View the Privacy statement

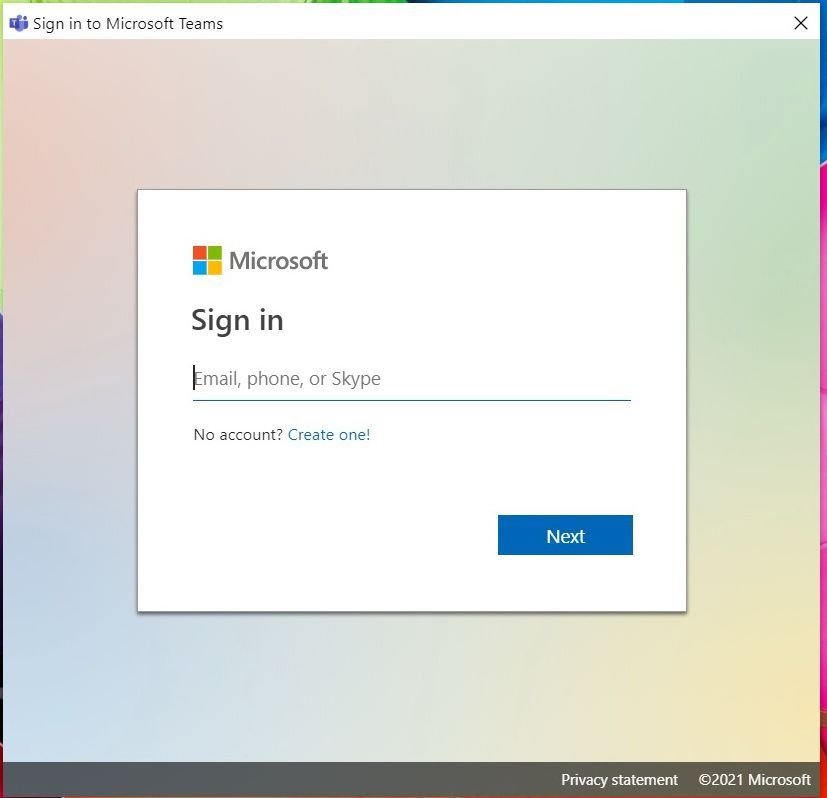pos(619,780)
